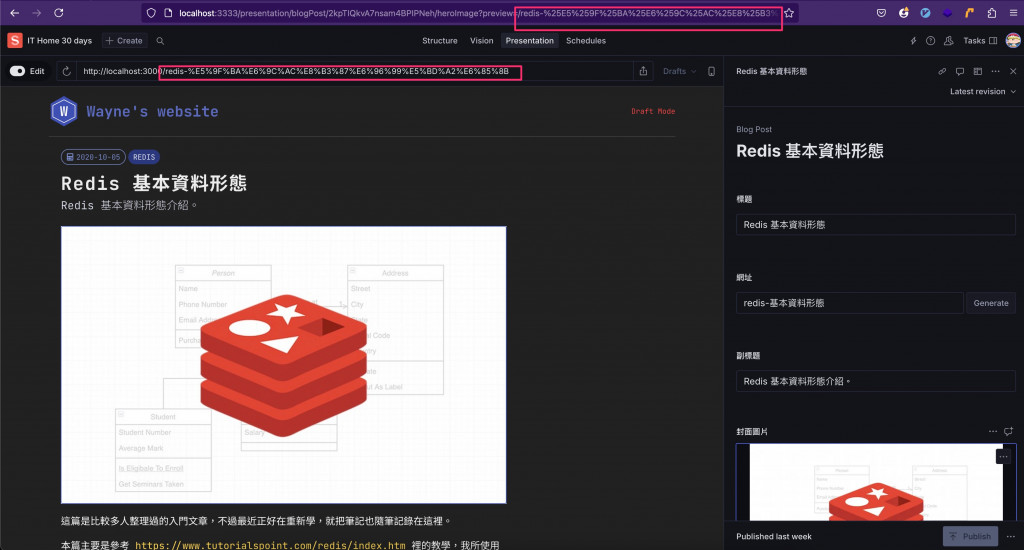The image size is (1024, 550).
Task: Click the browser address bar
Action: click(470, 13)
